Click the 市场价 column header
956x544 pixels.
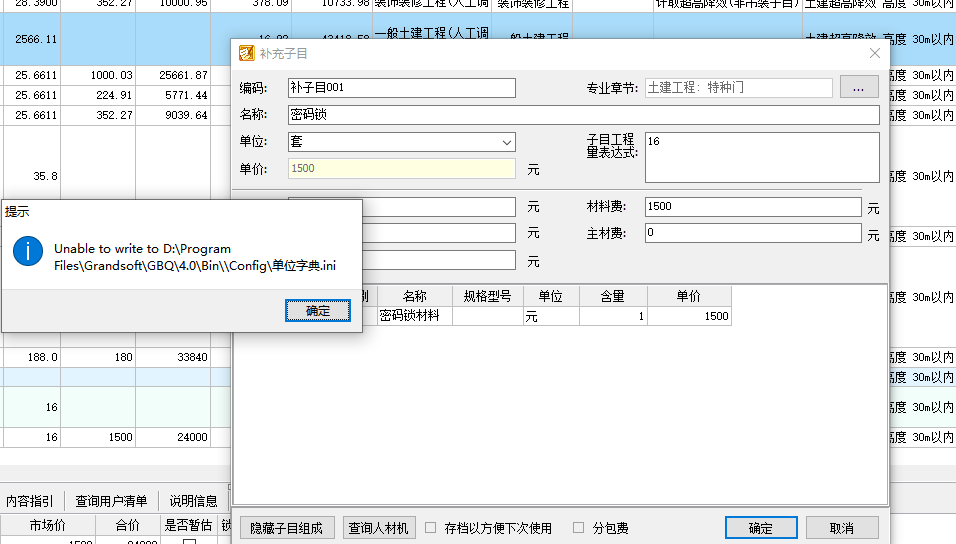coord(48,525)
